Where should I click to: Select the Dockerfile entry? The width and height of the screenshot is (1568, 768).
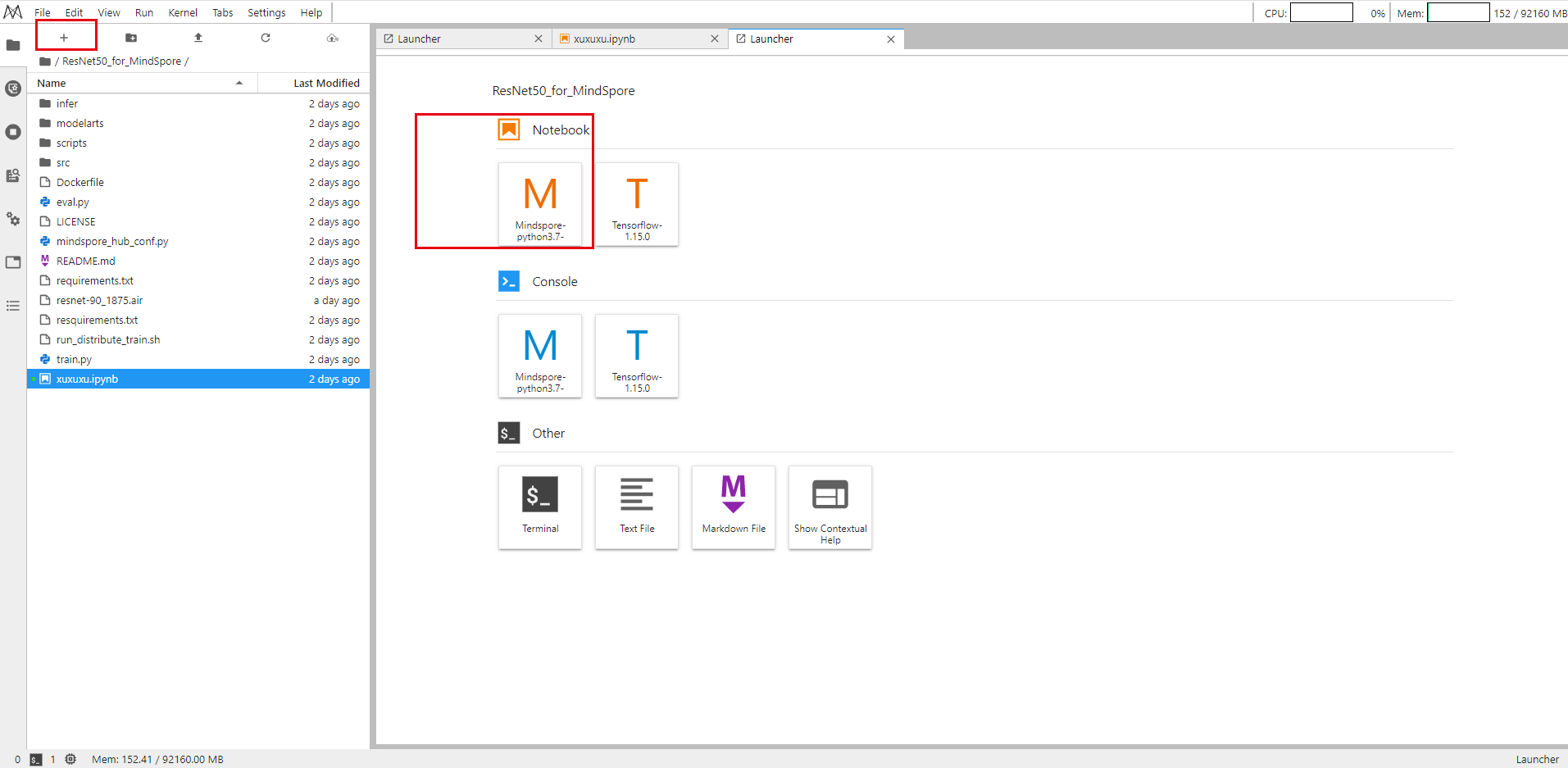coord(198,182)
